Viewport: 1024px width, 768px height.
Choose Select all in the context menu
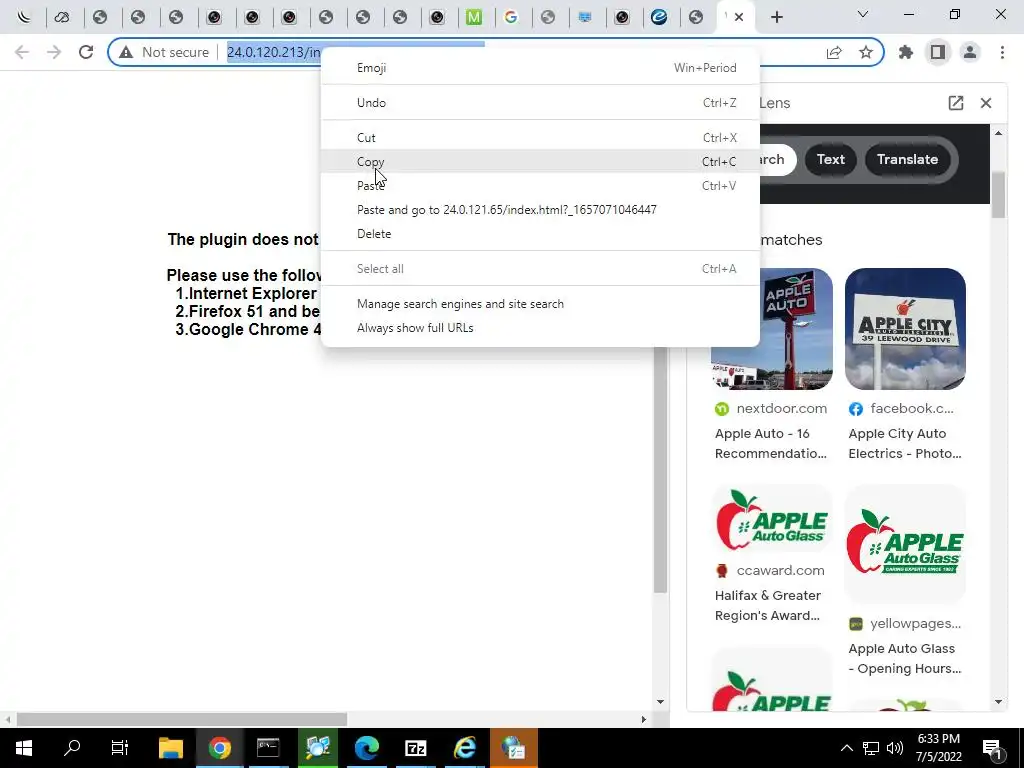click(541, 268)
